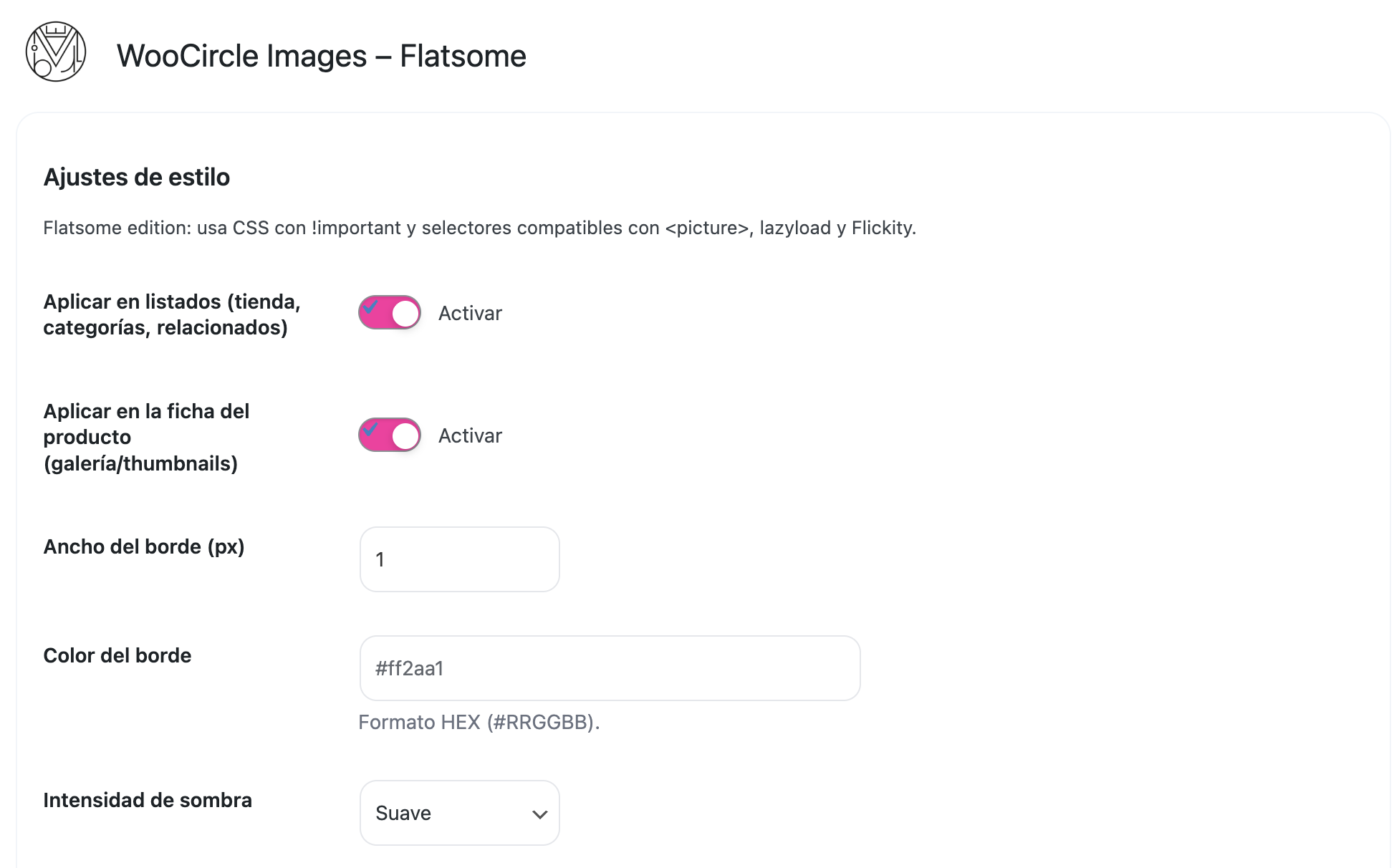Click the Activar label beside ficha del producto toggle
This screenshot has width=1394, height=868.
pyautogui.click(x=470, y=435)
